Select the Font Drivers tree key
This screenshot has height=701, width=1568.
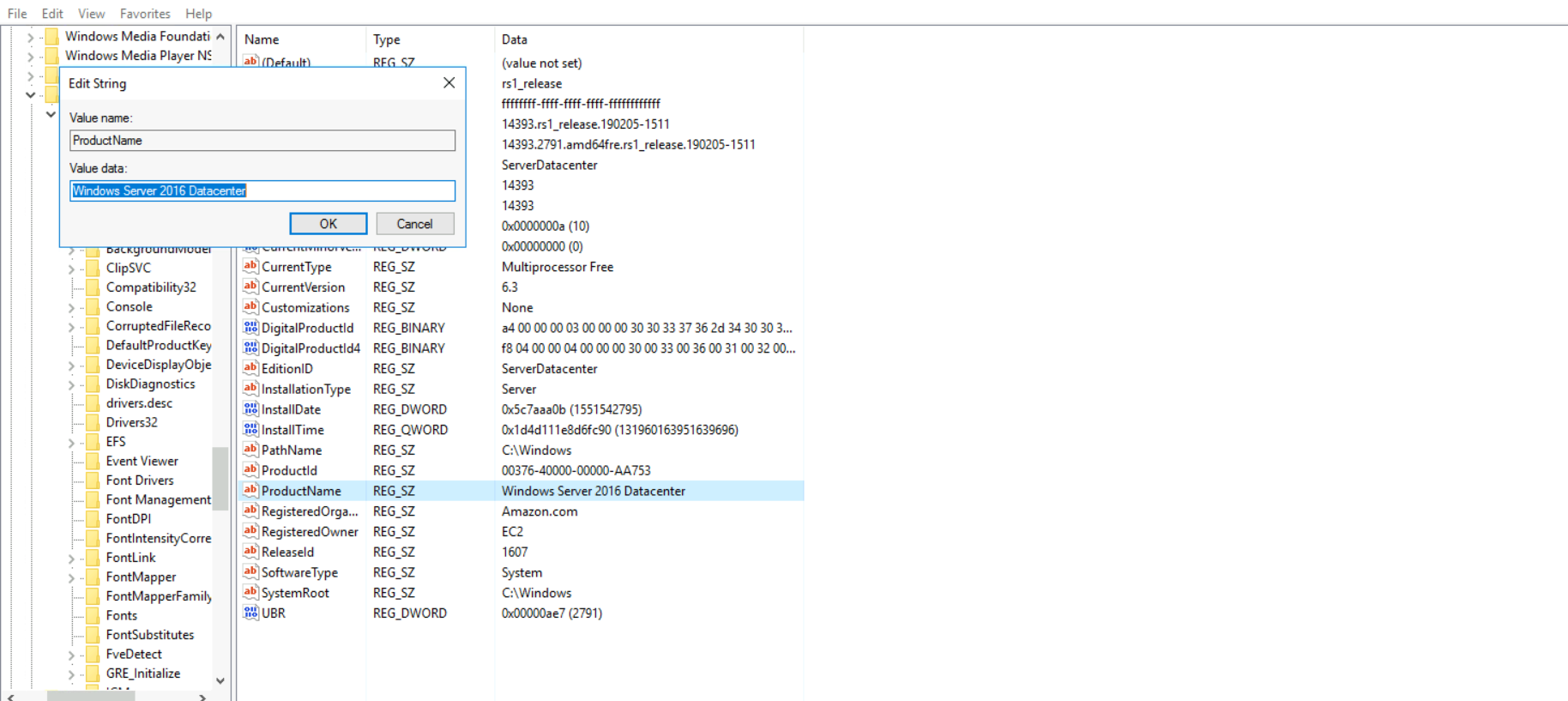coord(140,480)
